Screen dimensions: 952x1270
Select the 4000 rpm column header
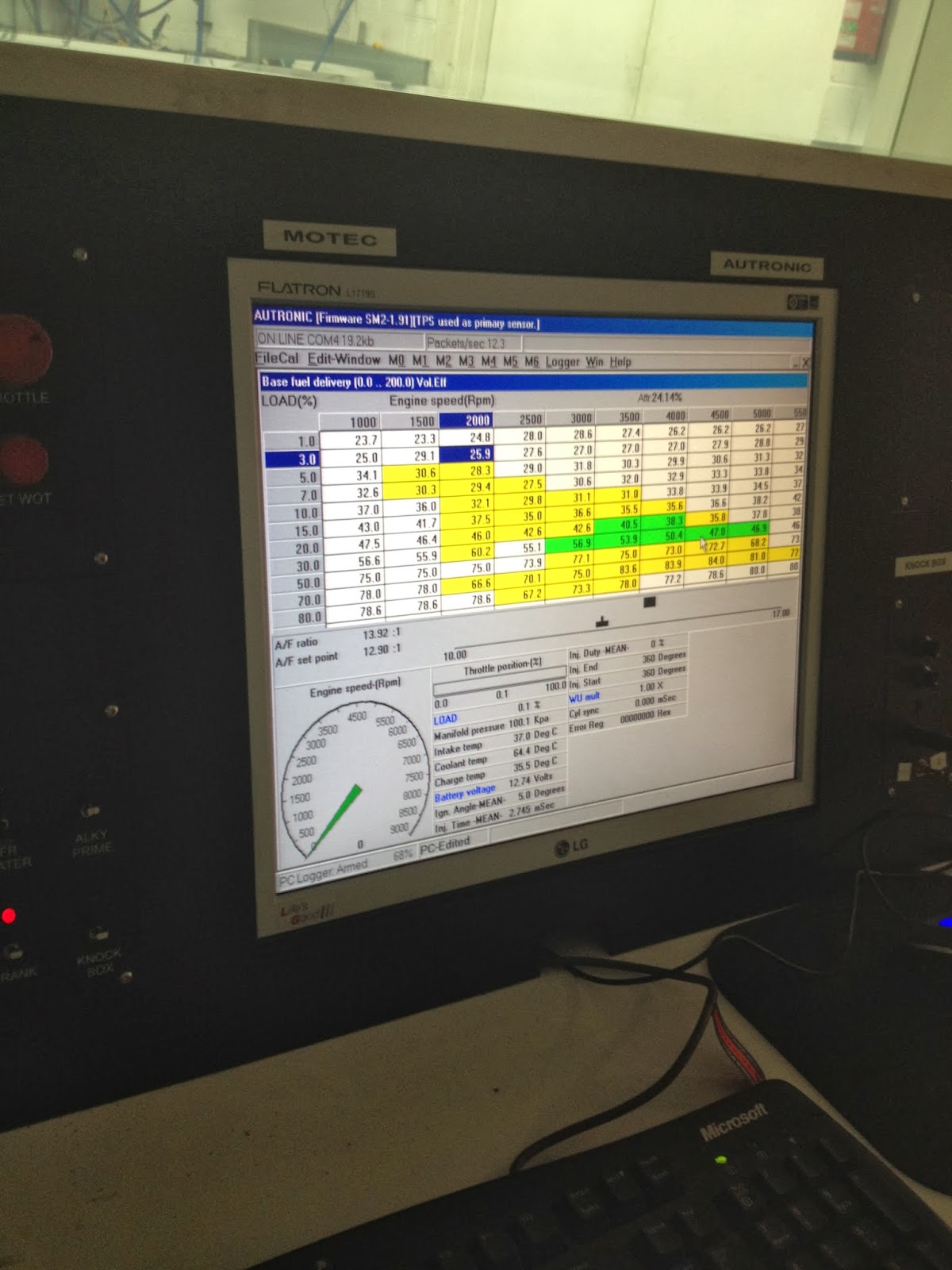[x=666, y=416]
